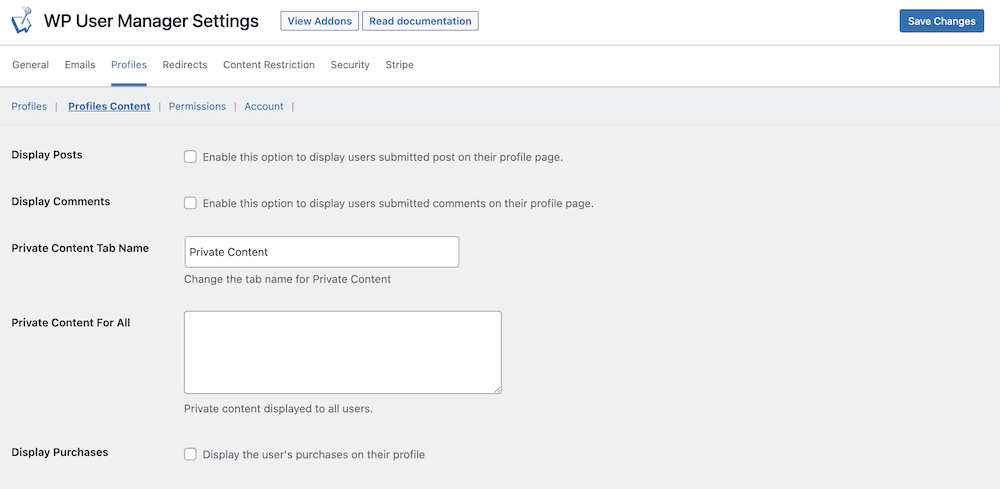Focus the Private Content Tab Name field
The width and height of the screenshot is (1000, 489).
(x=321, y=252)
